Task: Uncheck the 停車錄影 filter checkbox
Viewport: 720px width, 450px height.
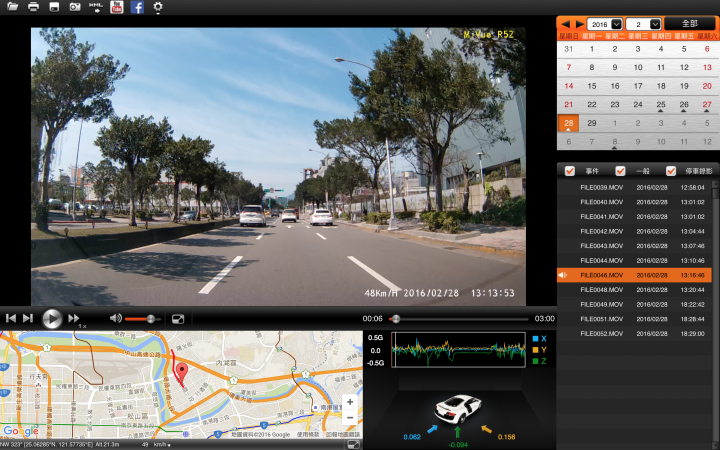Action: pyautogui.click(x=671, y=171)
